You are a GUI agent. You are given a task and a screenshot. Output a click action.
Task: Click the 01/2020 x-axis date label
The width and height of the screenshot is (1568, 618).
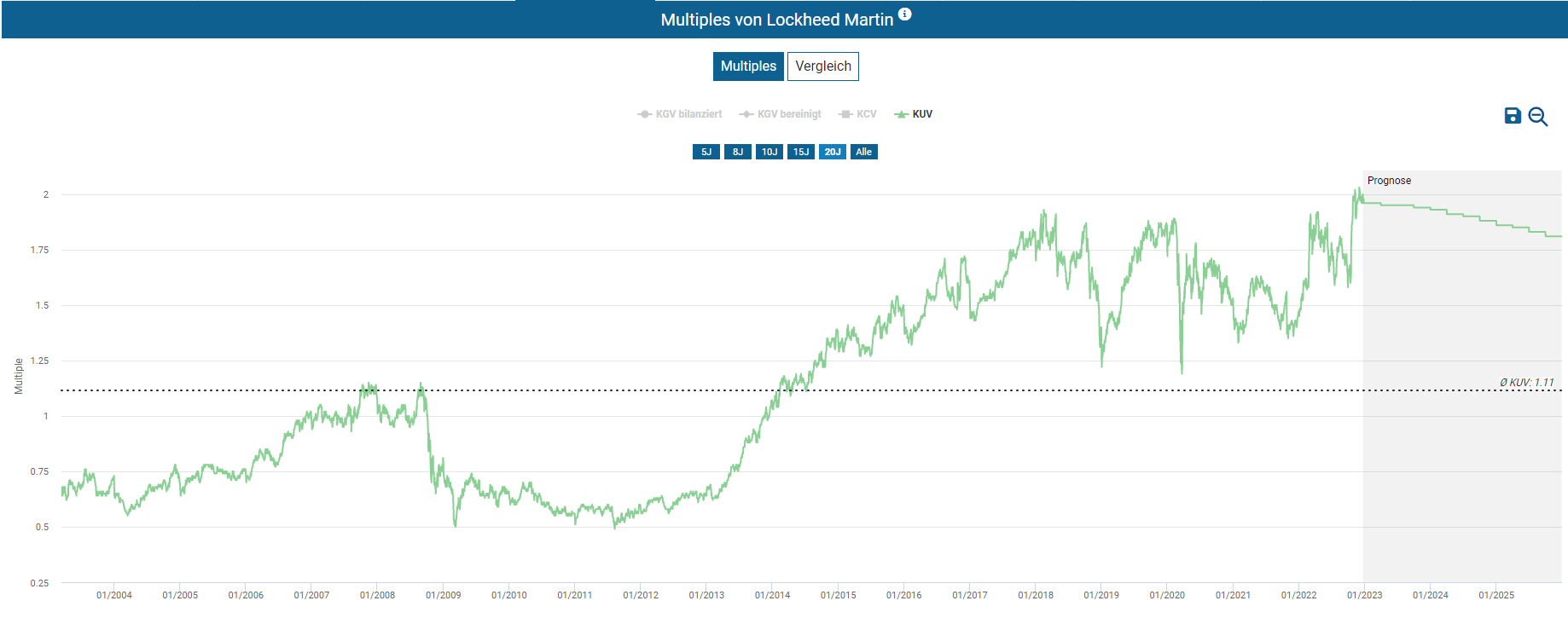coord(1167,595)
